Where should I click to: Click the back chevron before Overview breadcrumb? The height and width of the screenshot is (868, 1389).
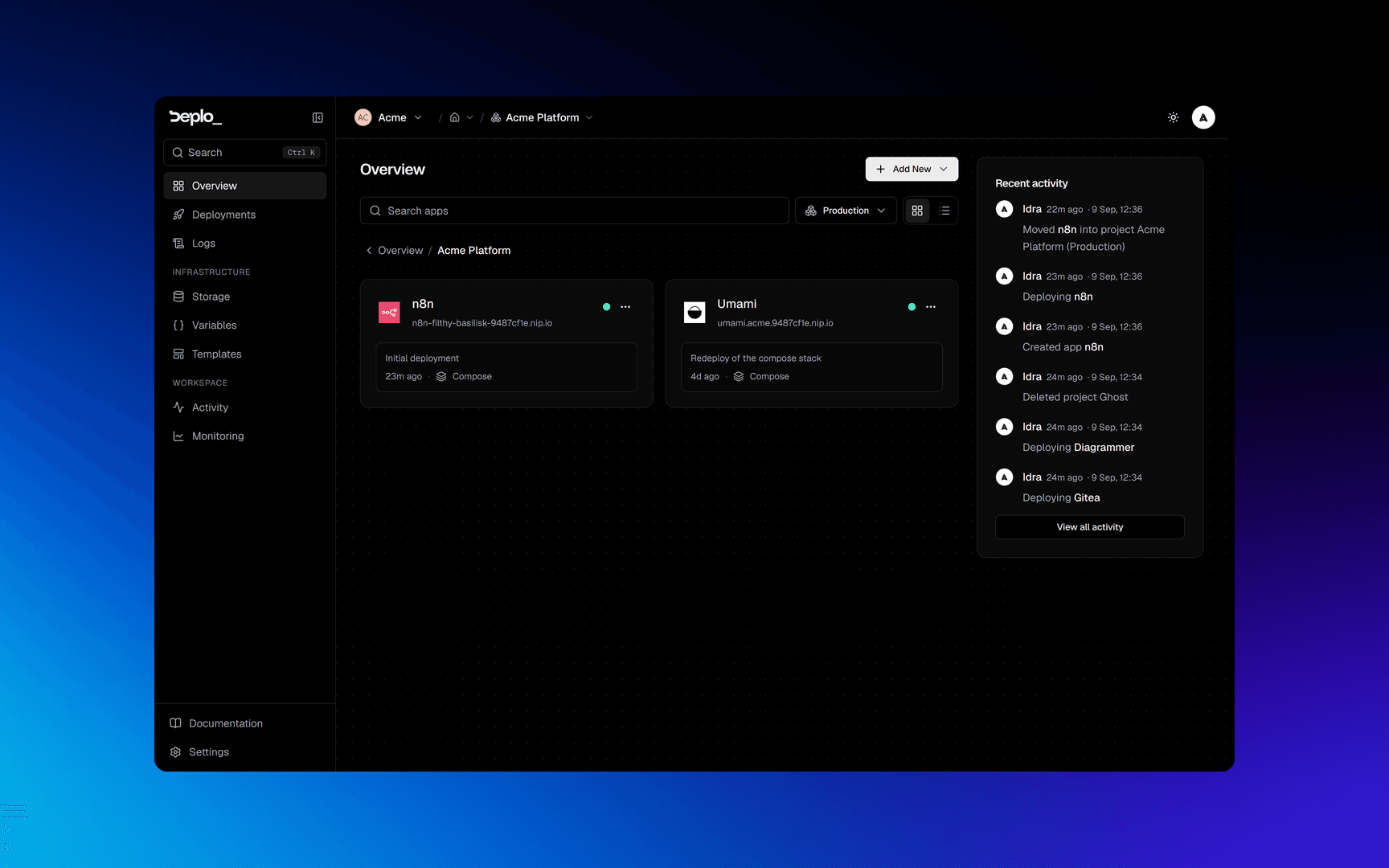[369, 251]
